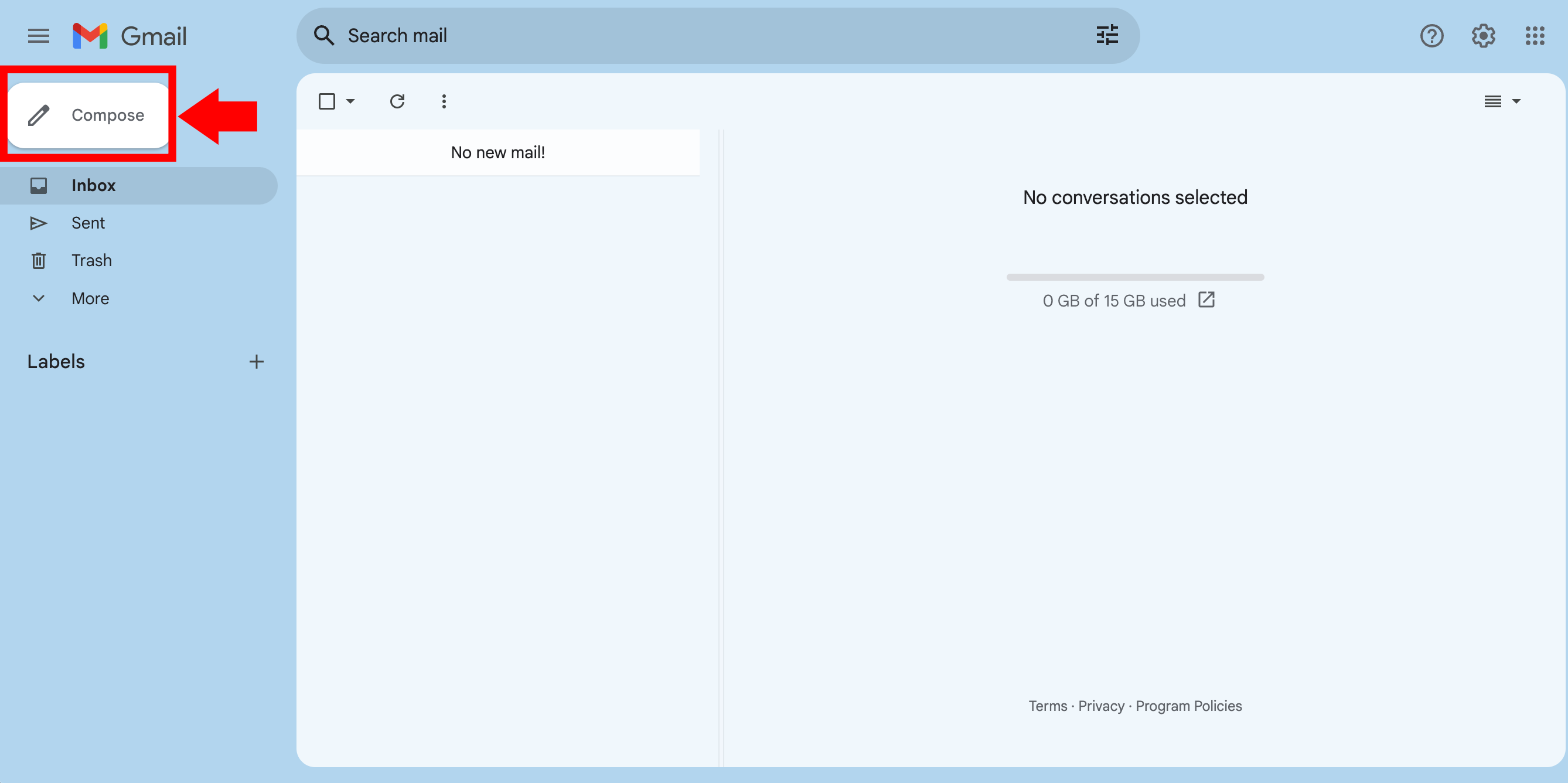Open the Privacy link
1568x783 pixels.
[1100, 706]
